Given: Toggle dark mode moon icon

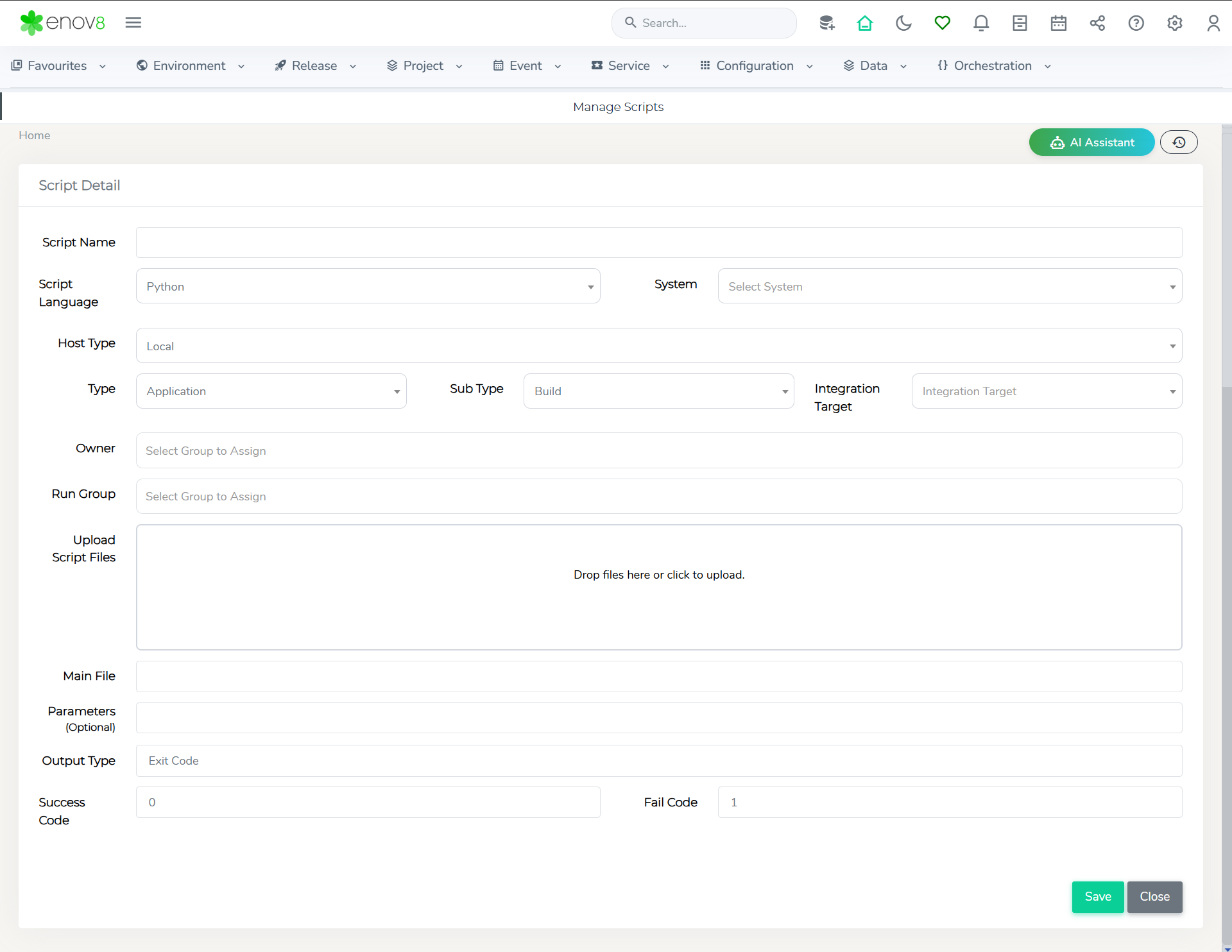Looking at the screenshot, I should click(x=903, y=23).
